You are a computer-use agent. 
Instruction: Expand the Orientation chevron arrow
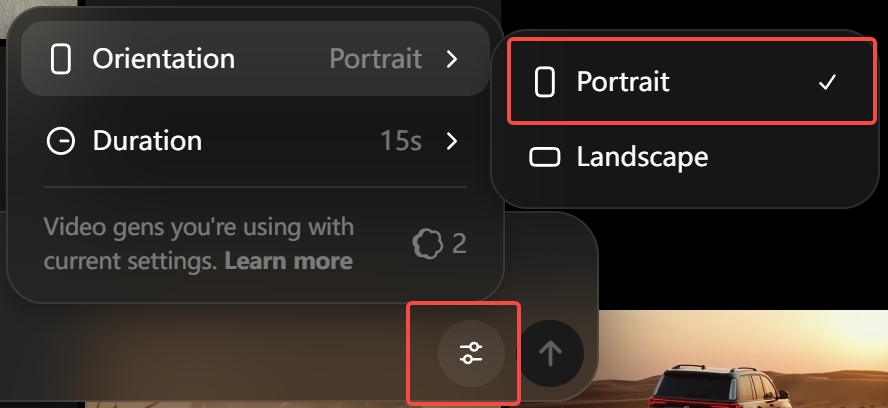(451, 59)
